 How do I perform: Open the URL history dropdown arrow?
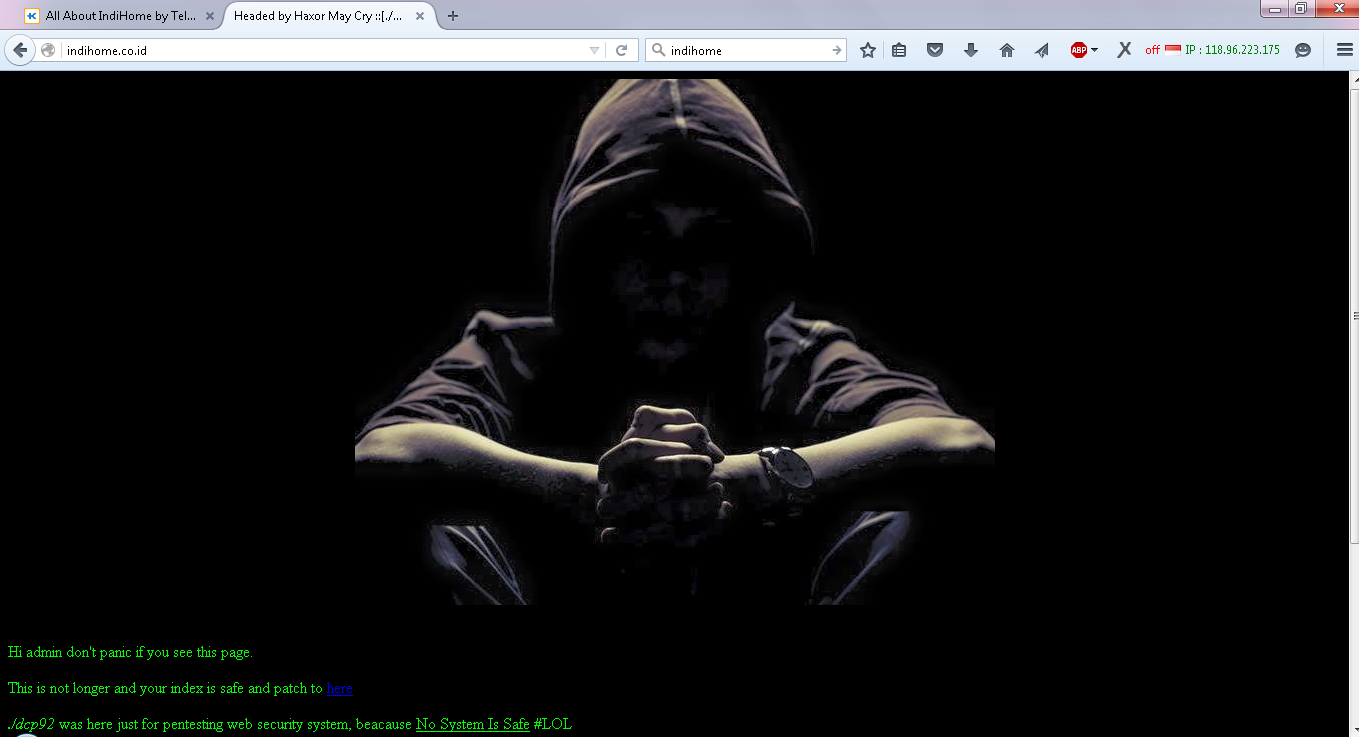595,50
